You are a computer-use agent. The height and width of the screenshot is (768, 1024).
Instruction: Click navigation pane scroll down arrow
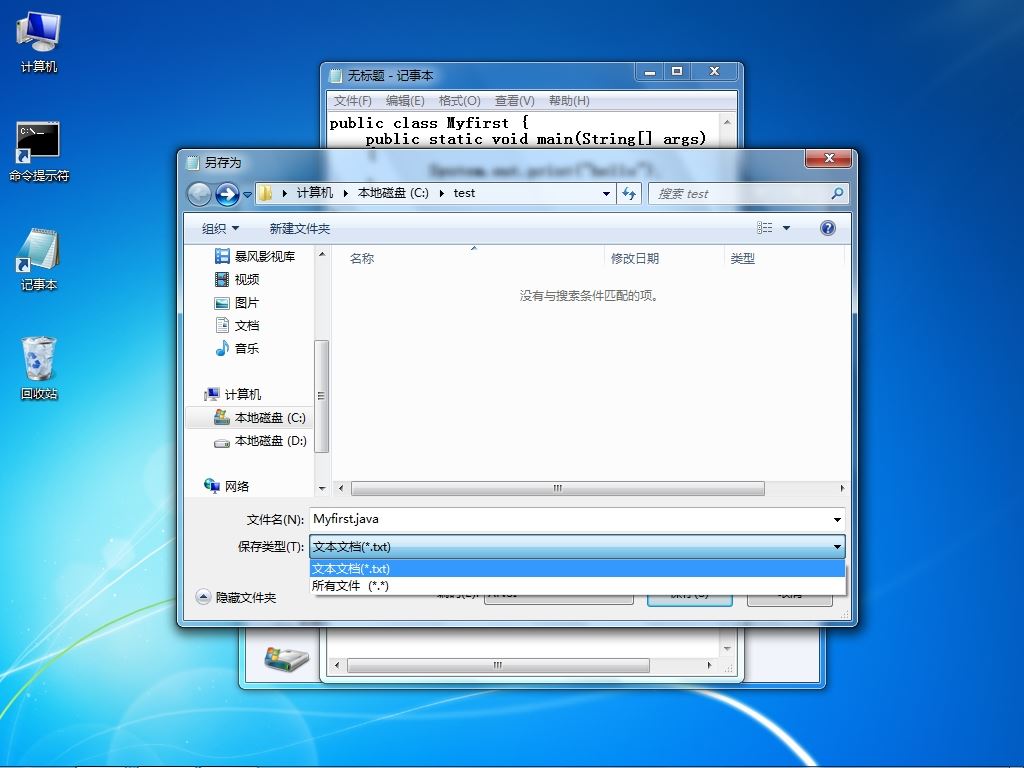[322, 488]
